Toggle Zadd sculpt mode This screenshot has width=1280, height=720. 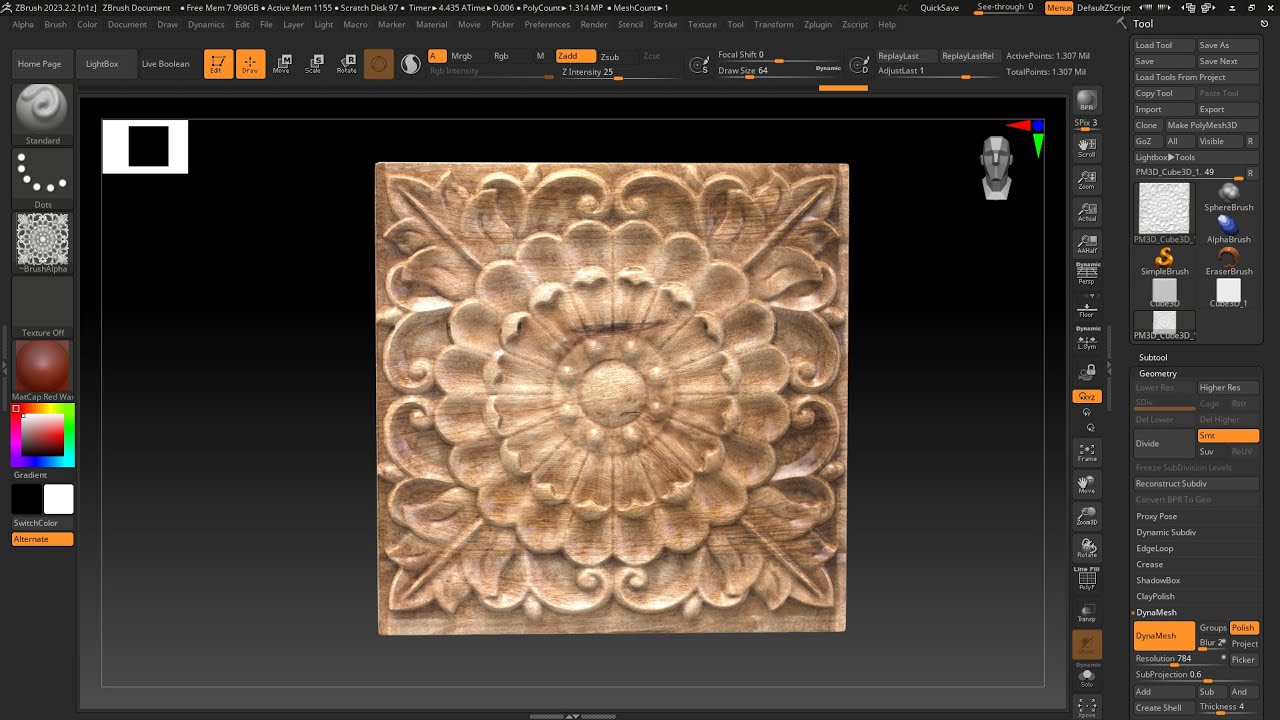click(x=575, y=56)
